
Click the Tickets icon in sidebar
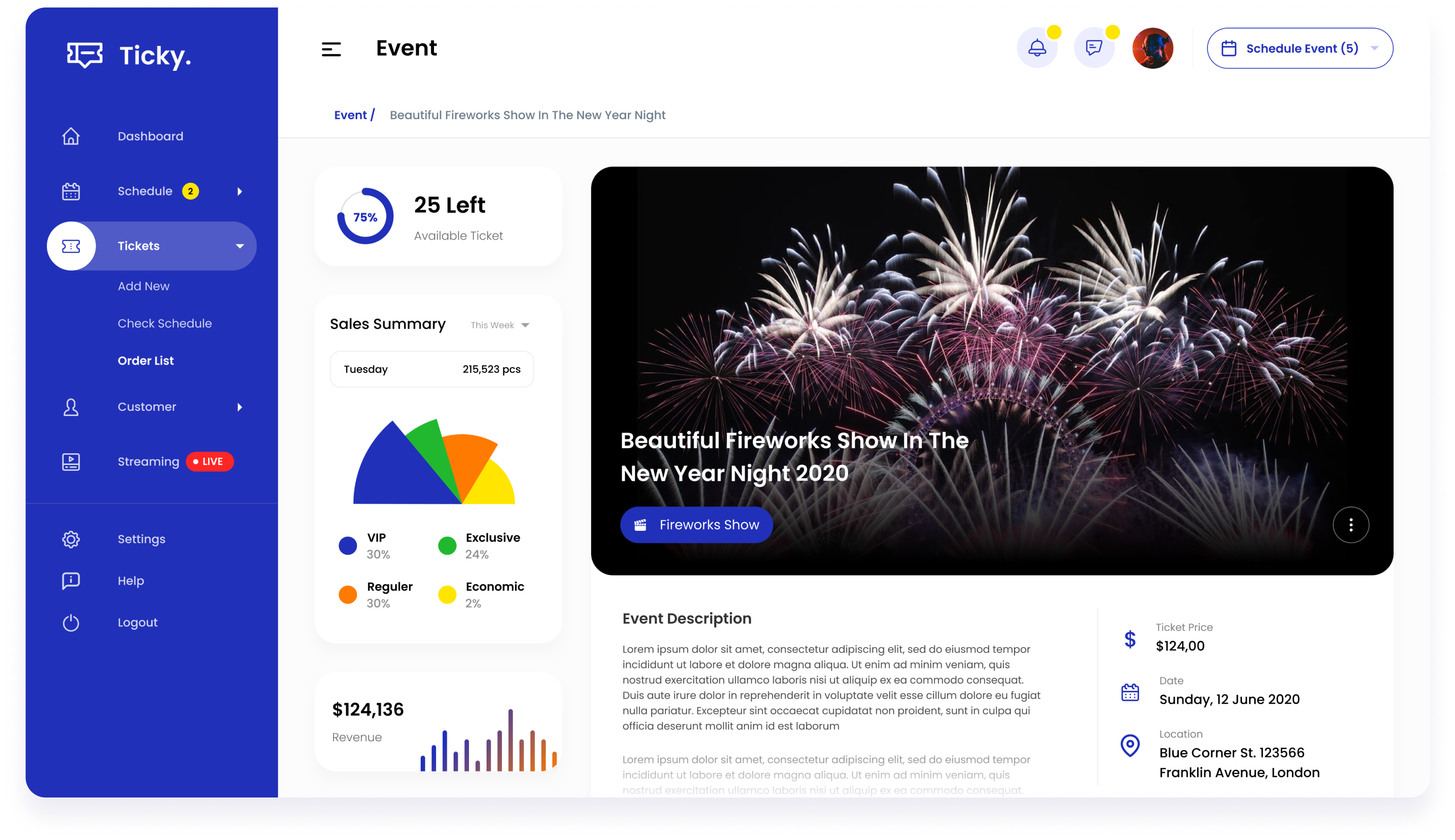pos(71,245)
